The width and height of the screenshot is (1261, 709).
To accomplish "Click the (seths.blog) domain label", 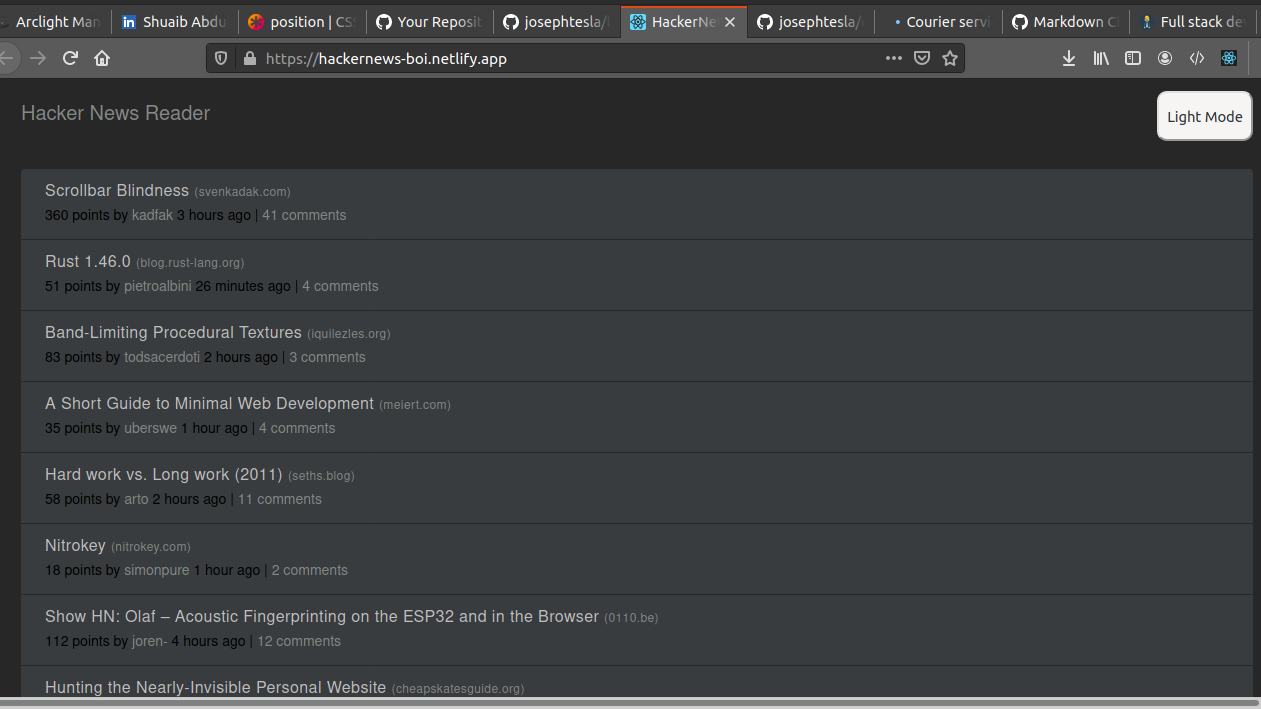I will click(x=321, y=475).
